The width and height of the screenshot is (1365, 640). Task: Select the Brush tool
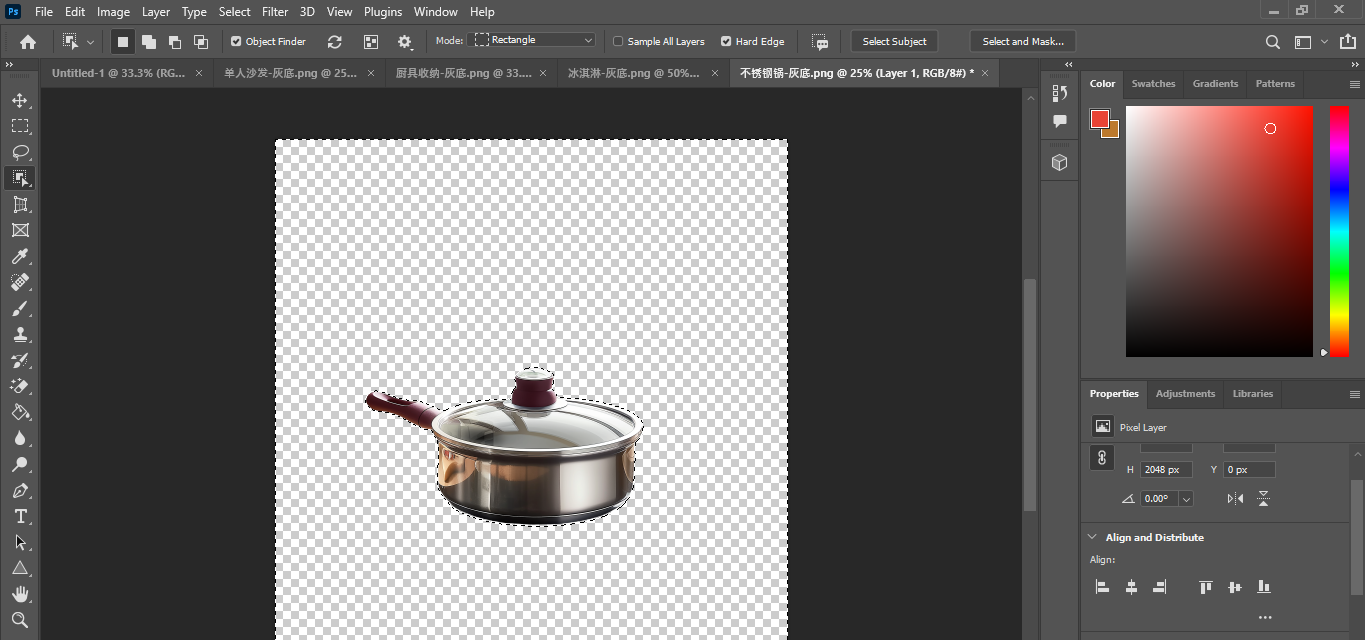click(x=20, y=309)
